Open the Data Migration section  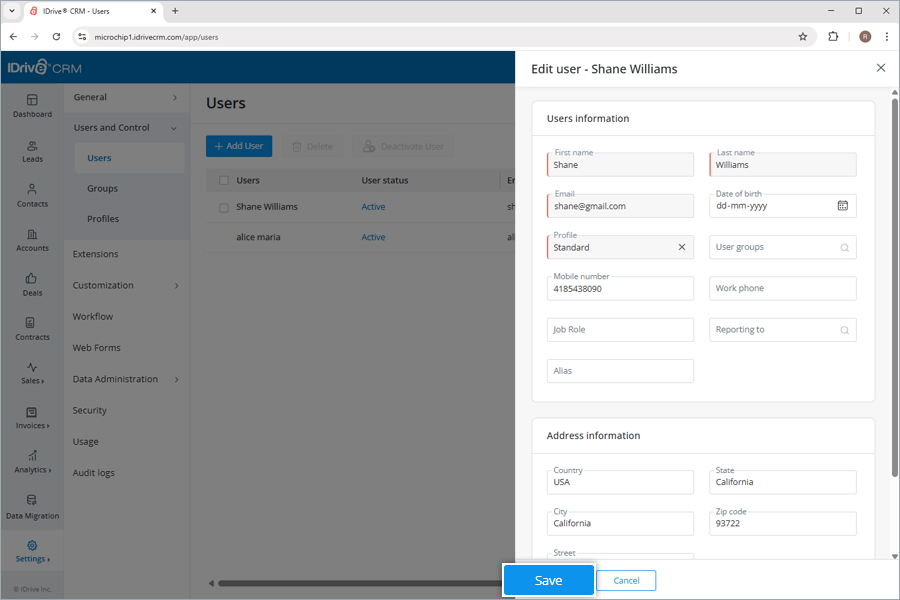point(32,507)
